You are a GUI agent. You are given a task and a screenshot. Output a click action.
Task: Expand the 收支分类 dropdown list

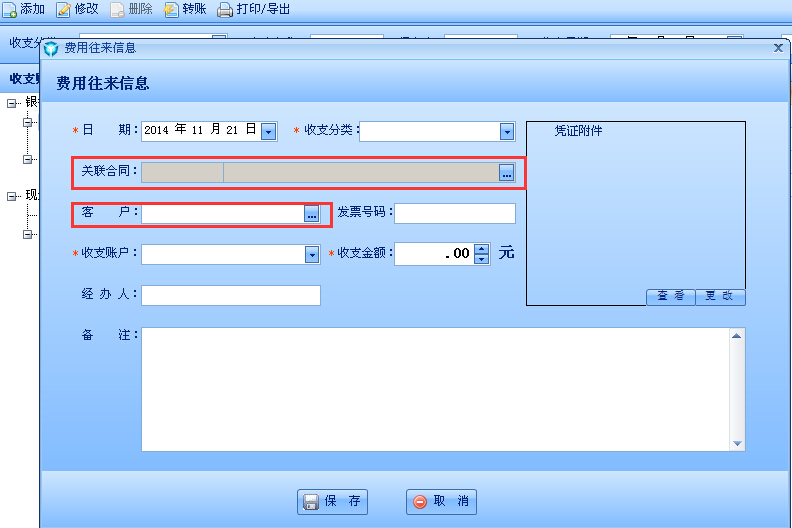pos(507,131)
